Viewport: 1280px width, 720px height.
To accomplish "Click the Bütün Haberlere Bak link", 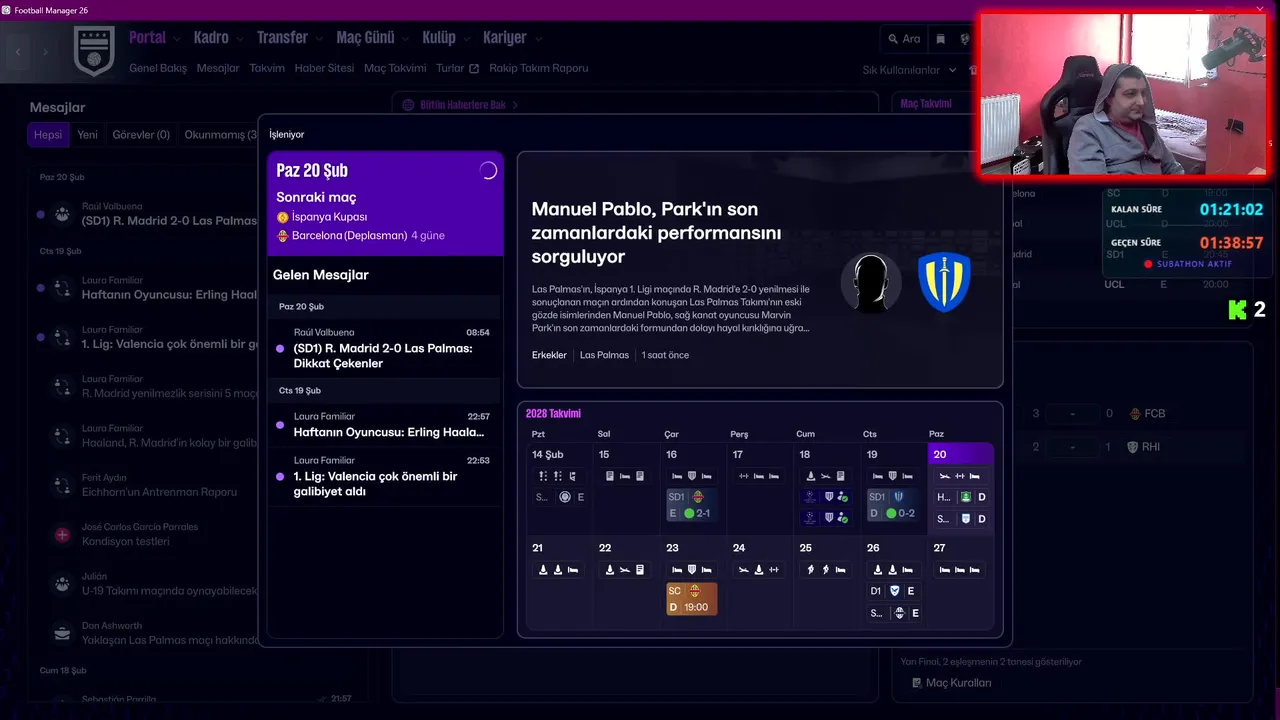I will [x=463, y=105].
